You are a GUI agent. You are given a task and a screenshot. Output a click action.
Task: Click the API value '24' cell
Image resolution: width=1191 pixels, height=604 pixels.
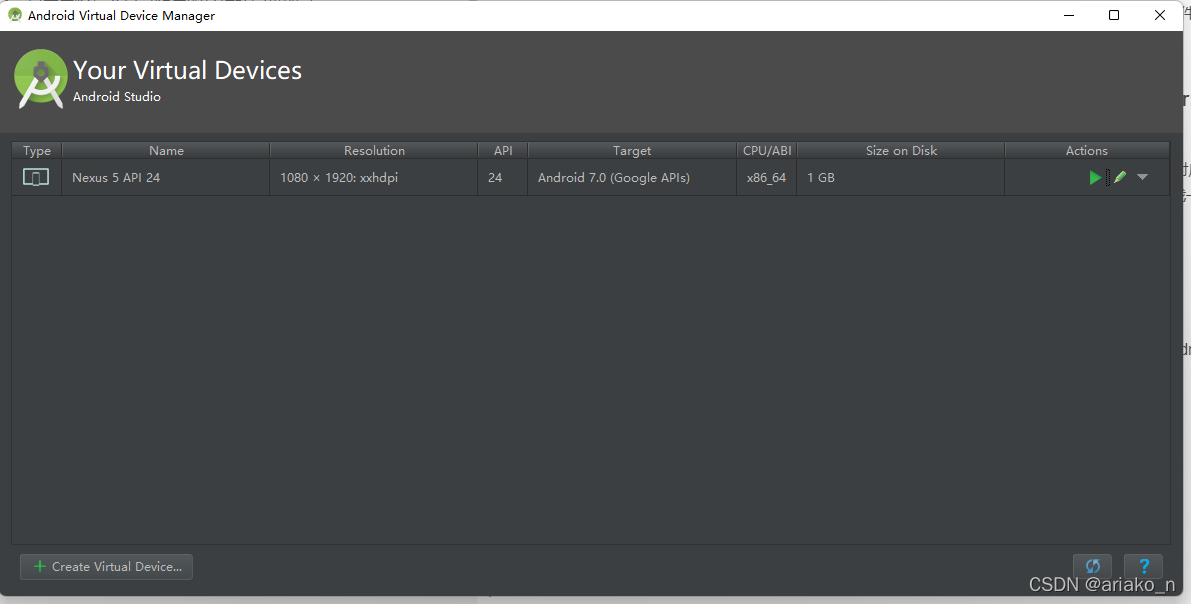503,177
